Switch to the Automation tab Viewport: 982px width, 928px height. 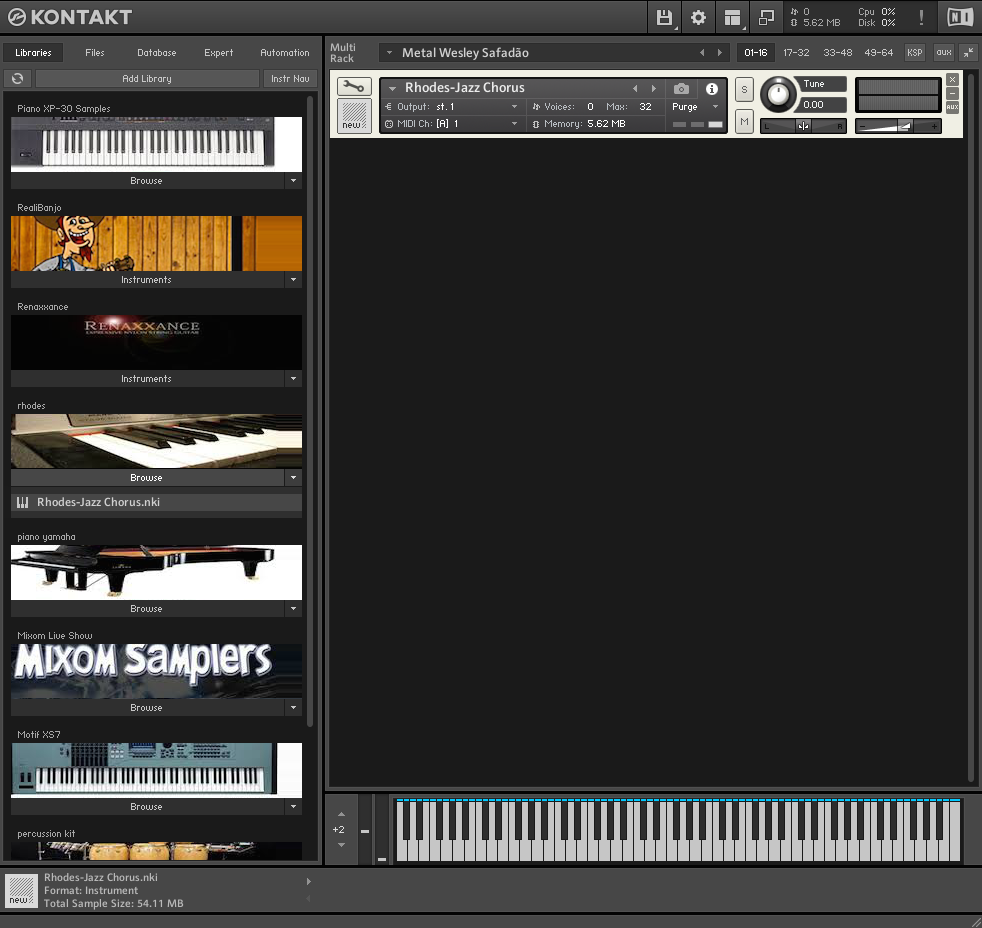click(284, 53)
